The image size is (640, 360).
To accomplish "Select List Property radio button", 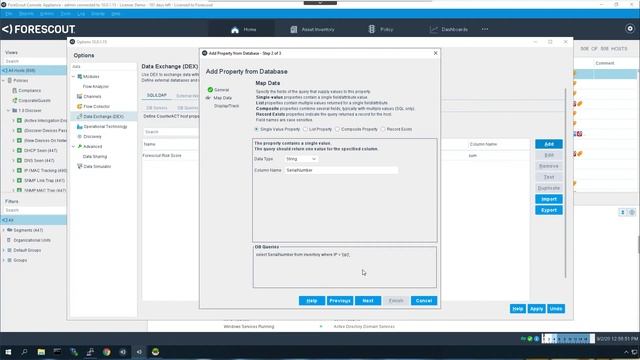I will click(305, 129).
